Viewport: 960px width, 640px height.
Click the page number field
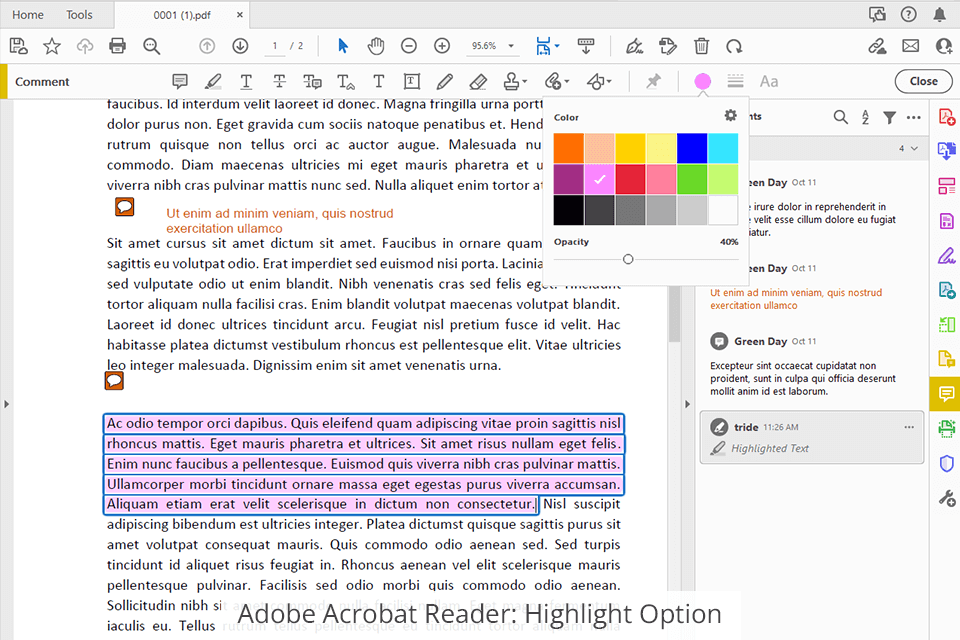pyautogui.click(x=275, y=46)
